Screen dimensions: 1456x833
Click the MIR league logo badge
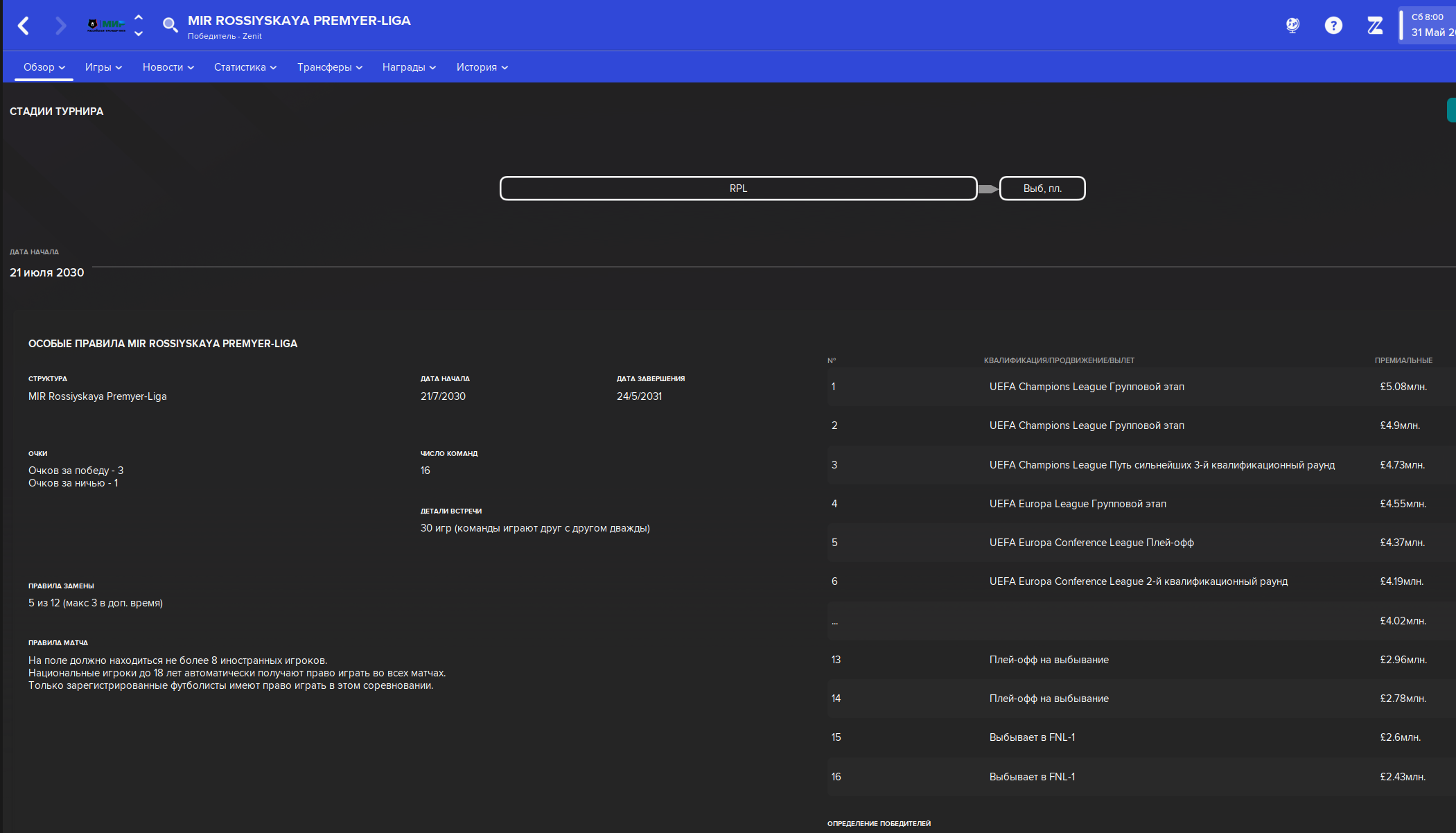tap(106, 26)
